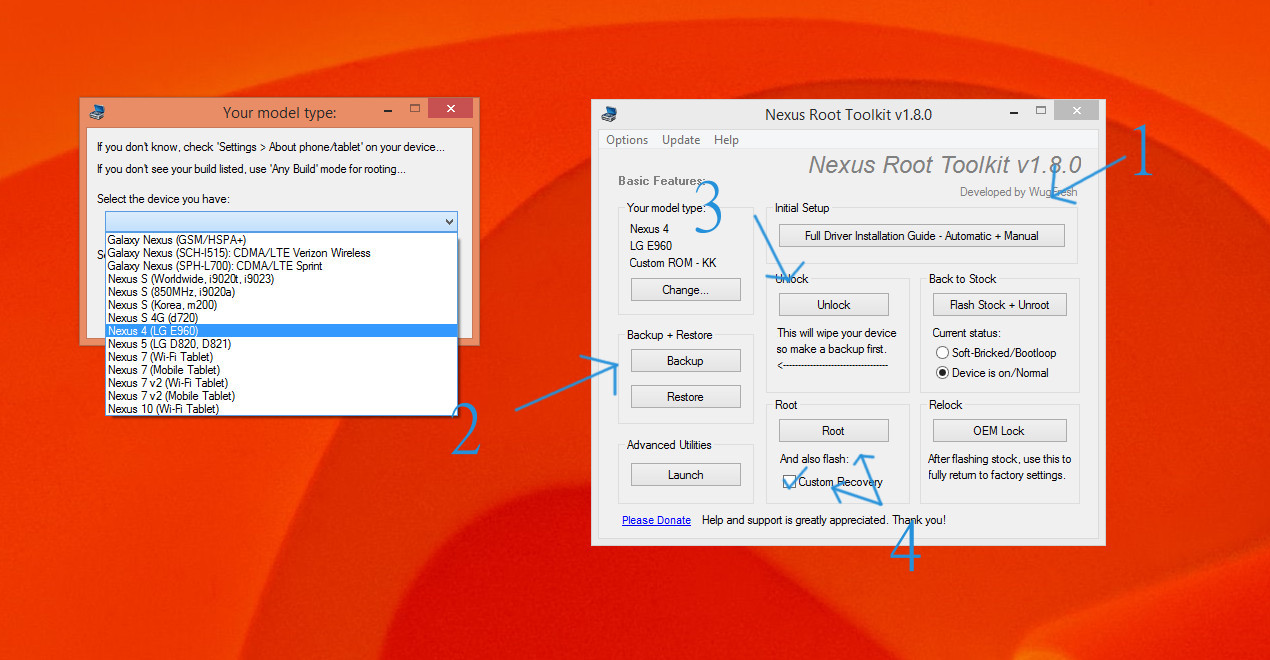Open the Help menu
This screenshot has width=1270, height=660.
point(726,140)
